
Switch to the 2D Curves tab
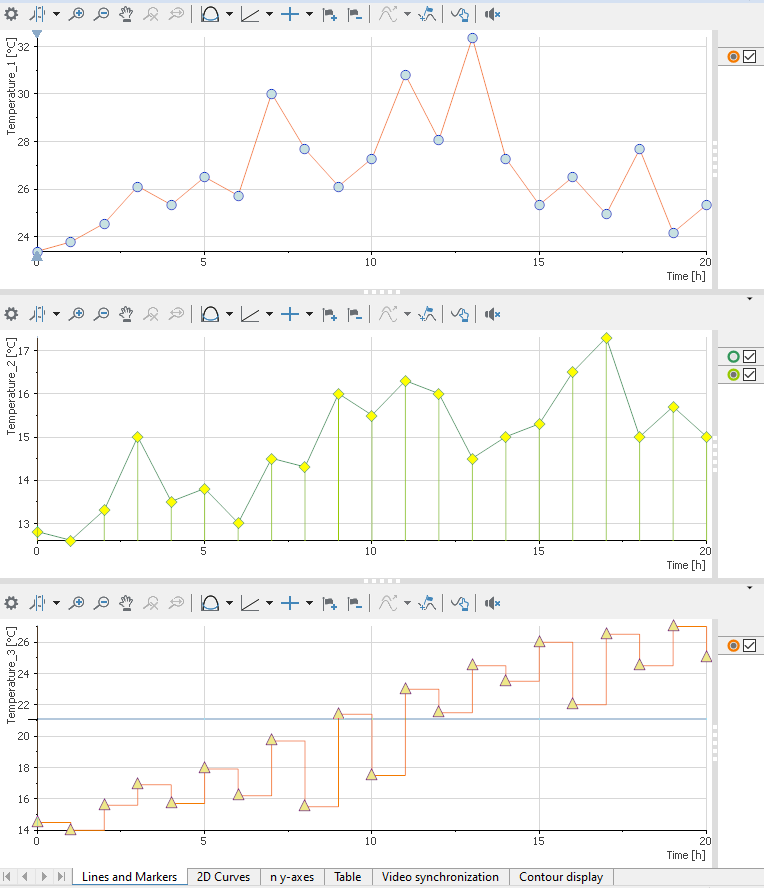(223, 877)
